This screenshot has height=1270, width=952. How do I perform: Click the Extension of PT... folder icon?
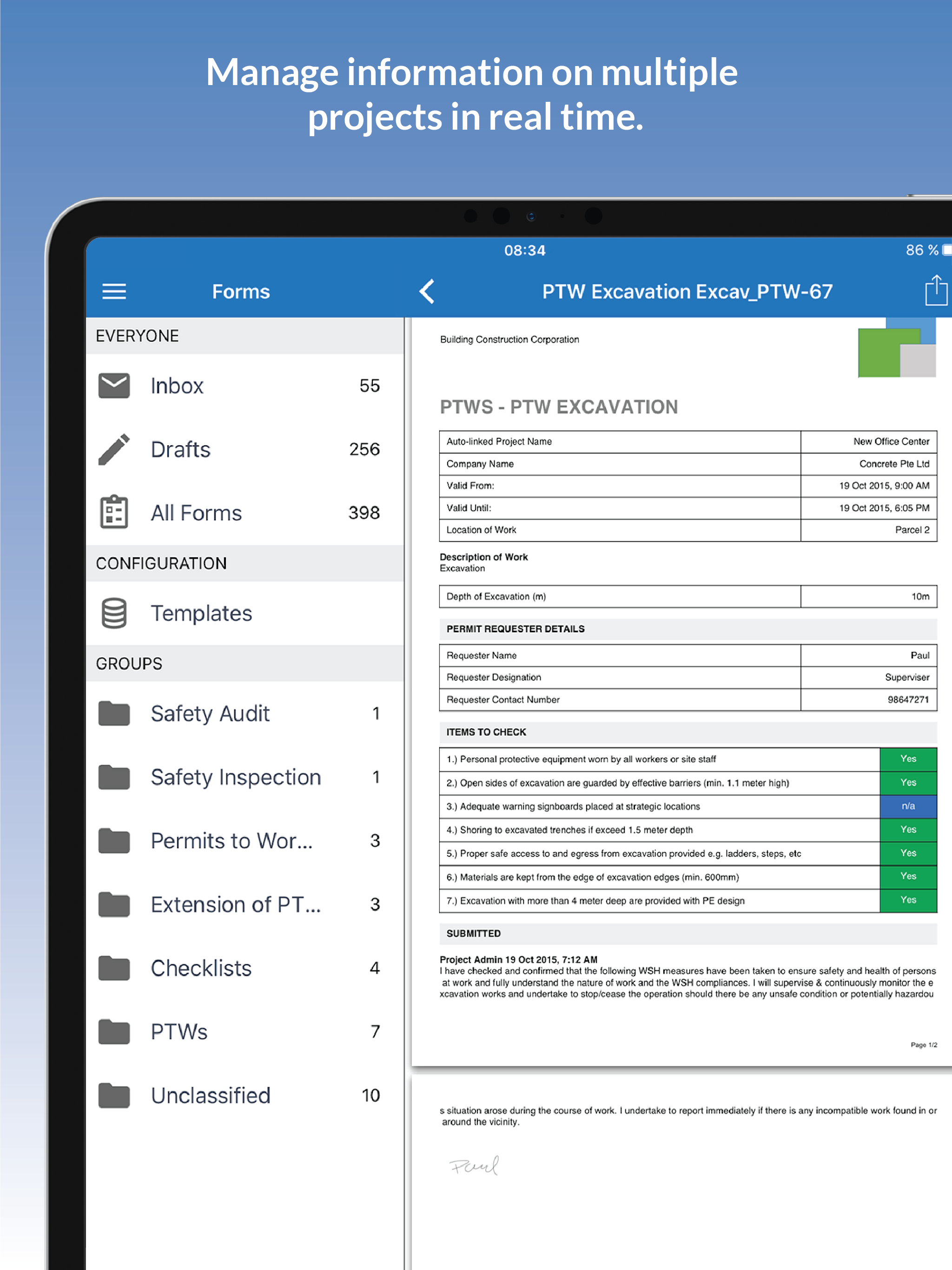coord(114,905)
